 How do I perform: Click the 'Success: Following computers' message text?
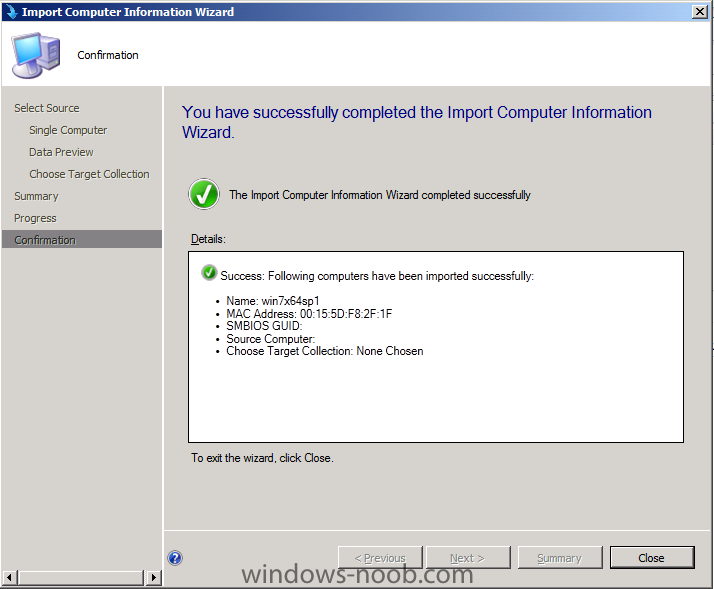click(x=377, y=276)
